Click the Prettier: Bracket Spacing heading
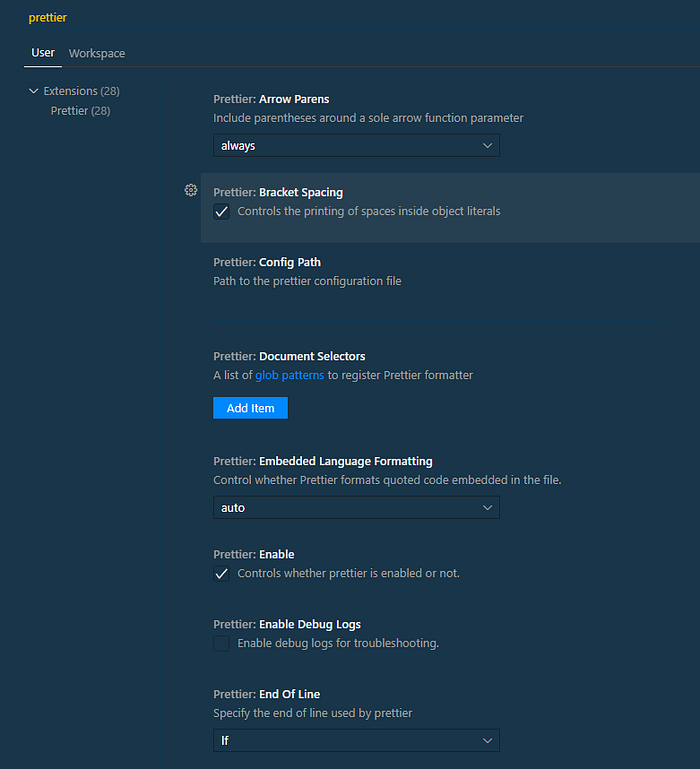Screen dimensions: 700x769 point(278,192)
